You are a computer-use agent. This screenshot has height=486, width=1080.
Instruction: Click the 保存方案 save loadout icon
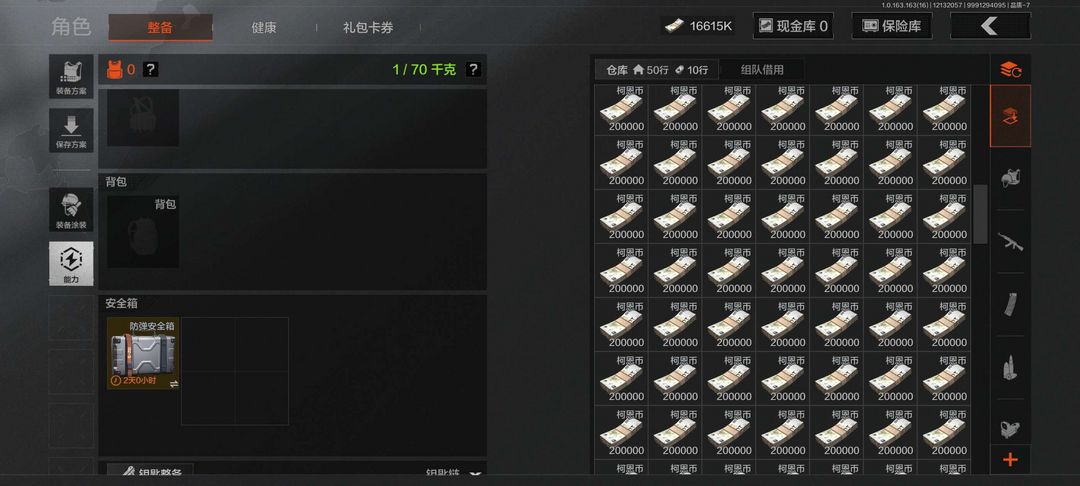[x=71, y=130]
